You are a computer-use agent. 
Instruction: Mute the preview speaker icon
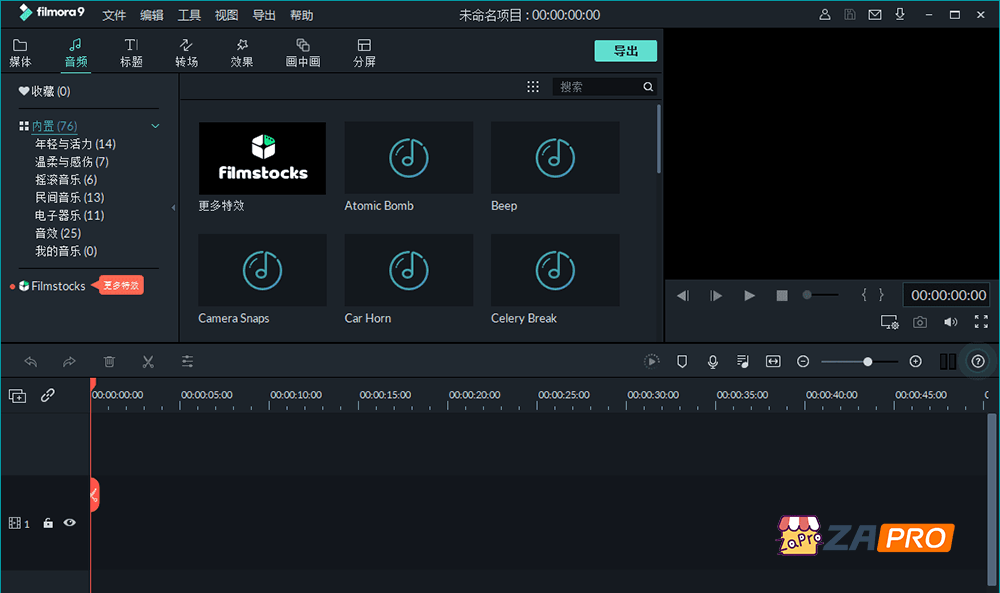click(950, 322)
